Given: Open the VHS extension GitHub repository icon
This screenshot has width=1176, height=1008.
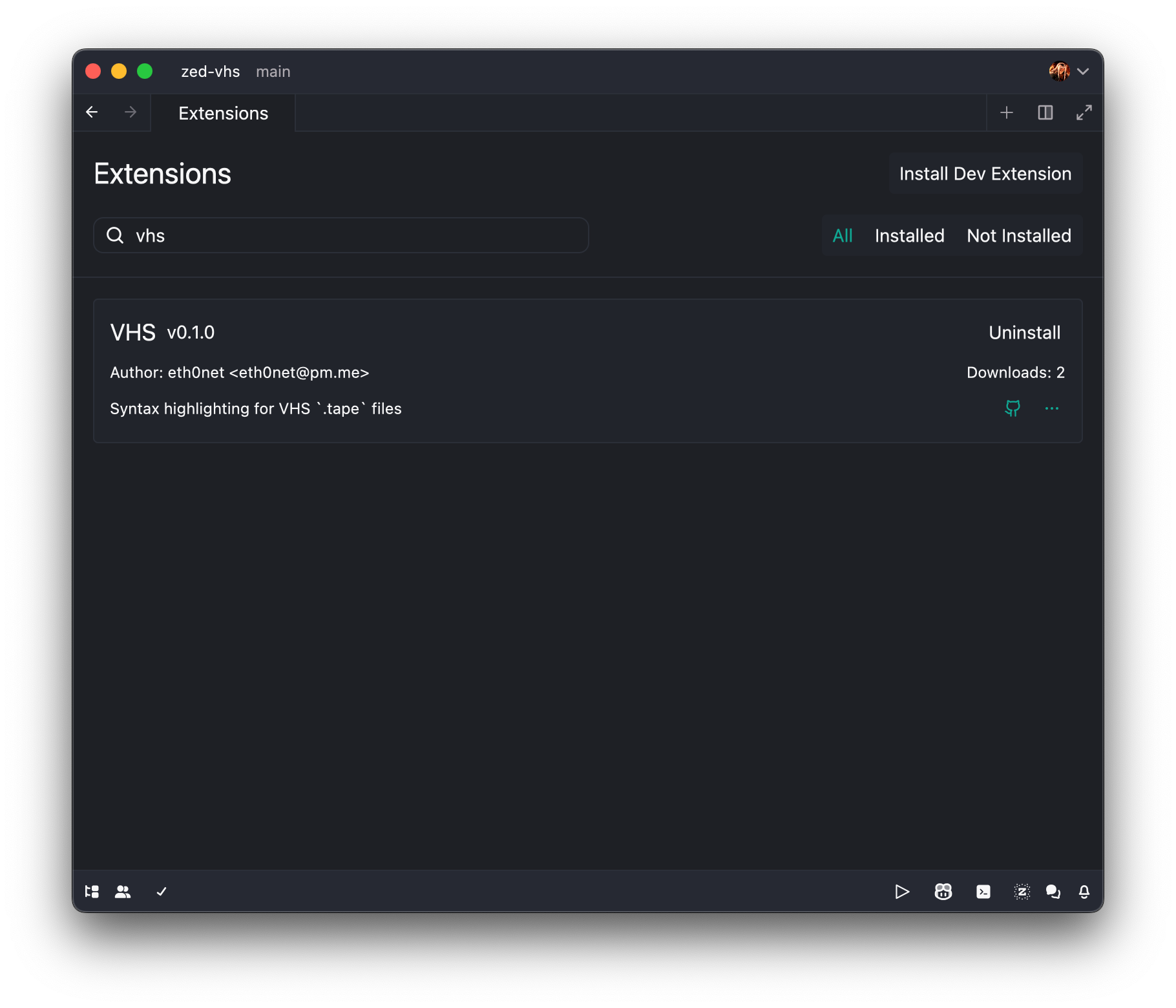Looking at the screenshot, I should coord(1013,408).
